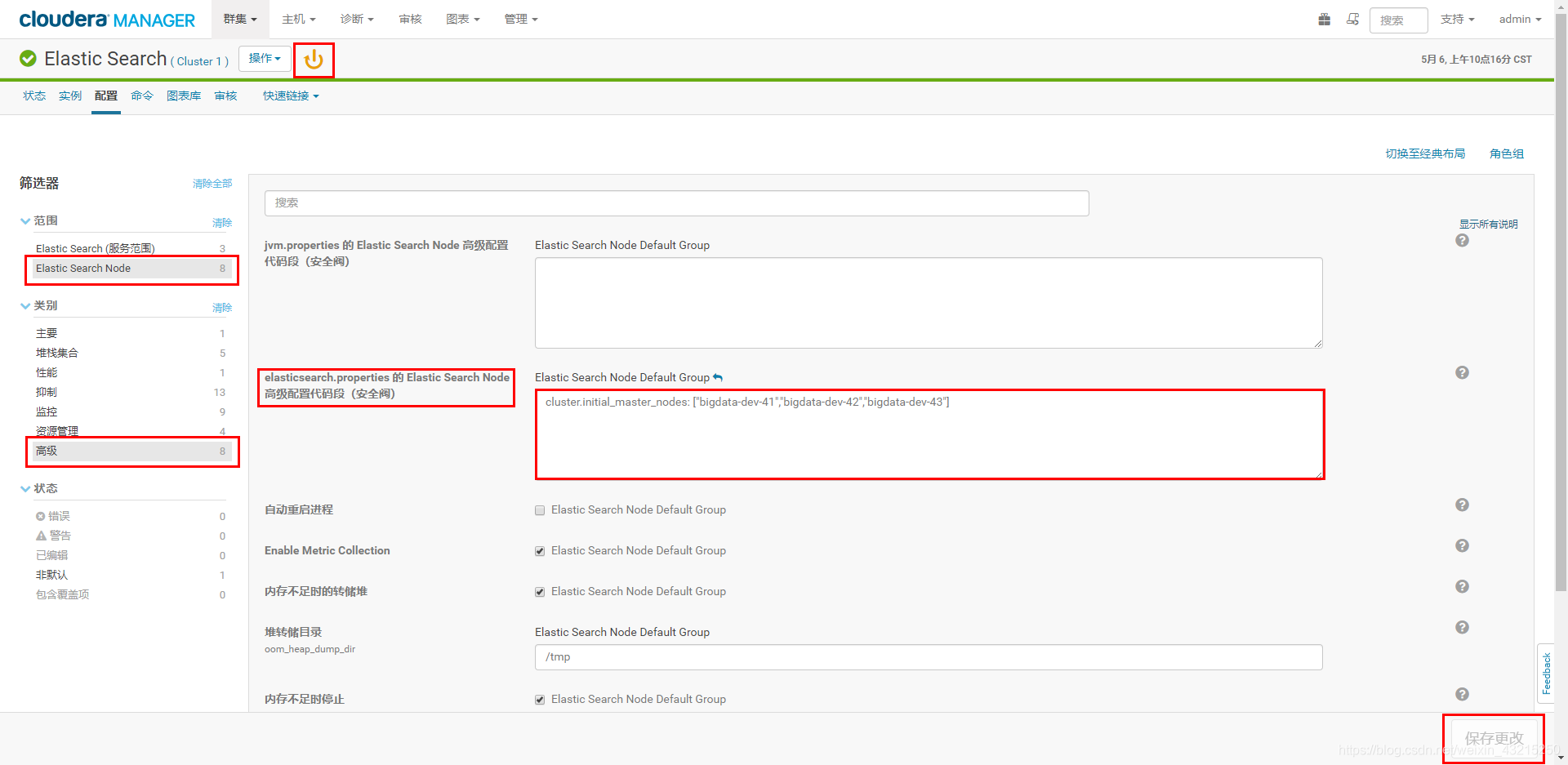Click 保存更改 save button

coord(1494,738)
